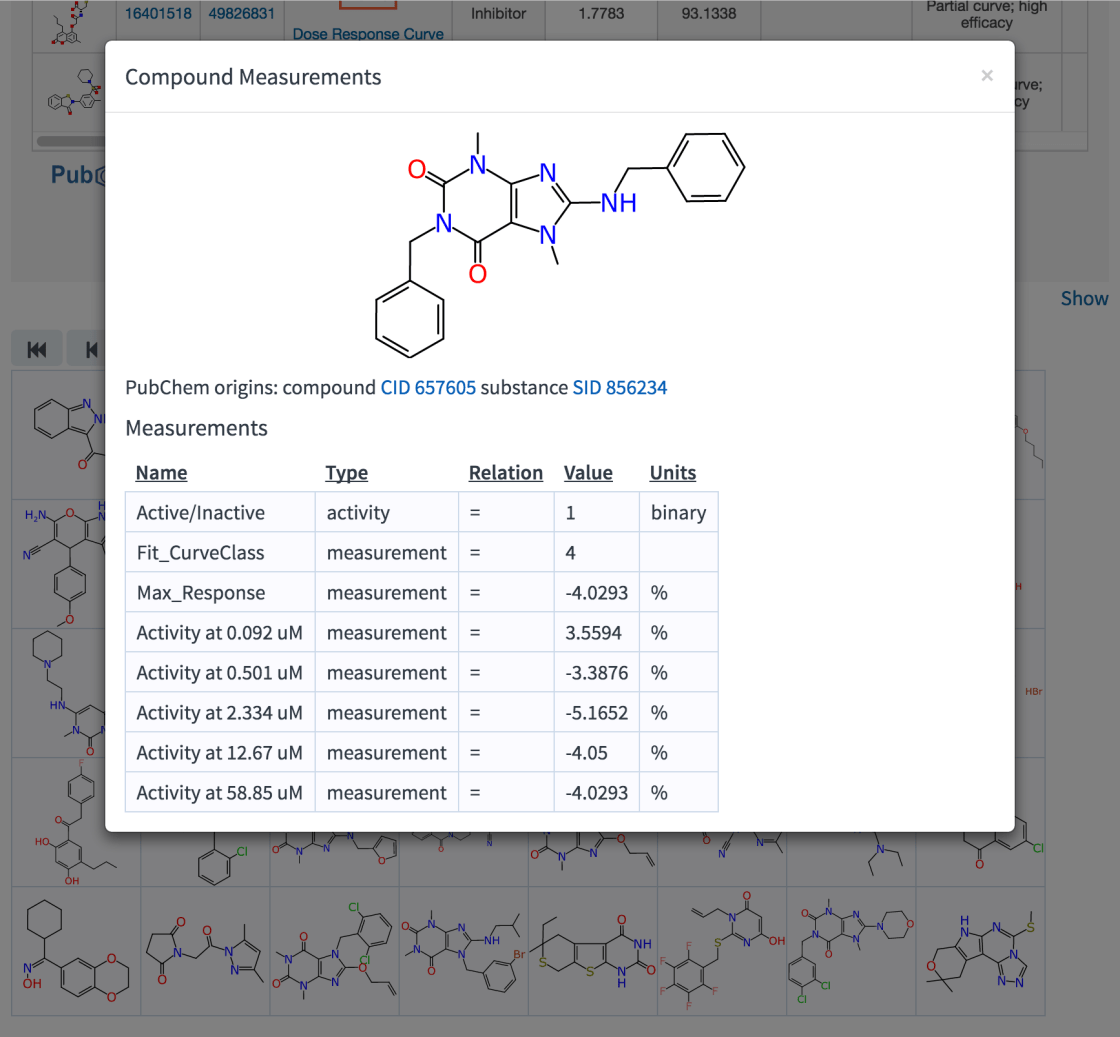The image size is (1120, 1037).
Task: Sort measurements by the Value column header
Action: (588, 473)
